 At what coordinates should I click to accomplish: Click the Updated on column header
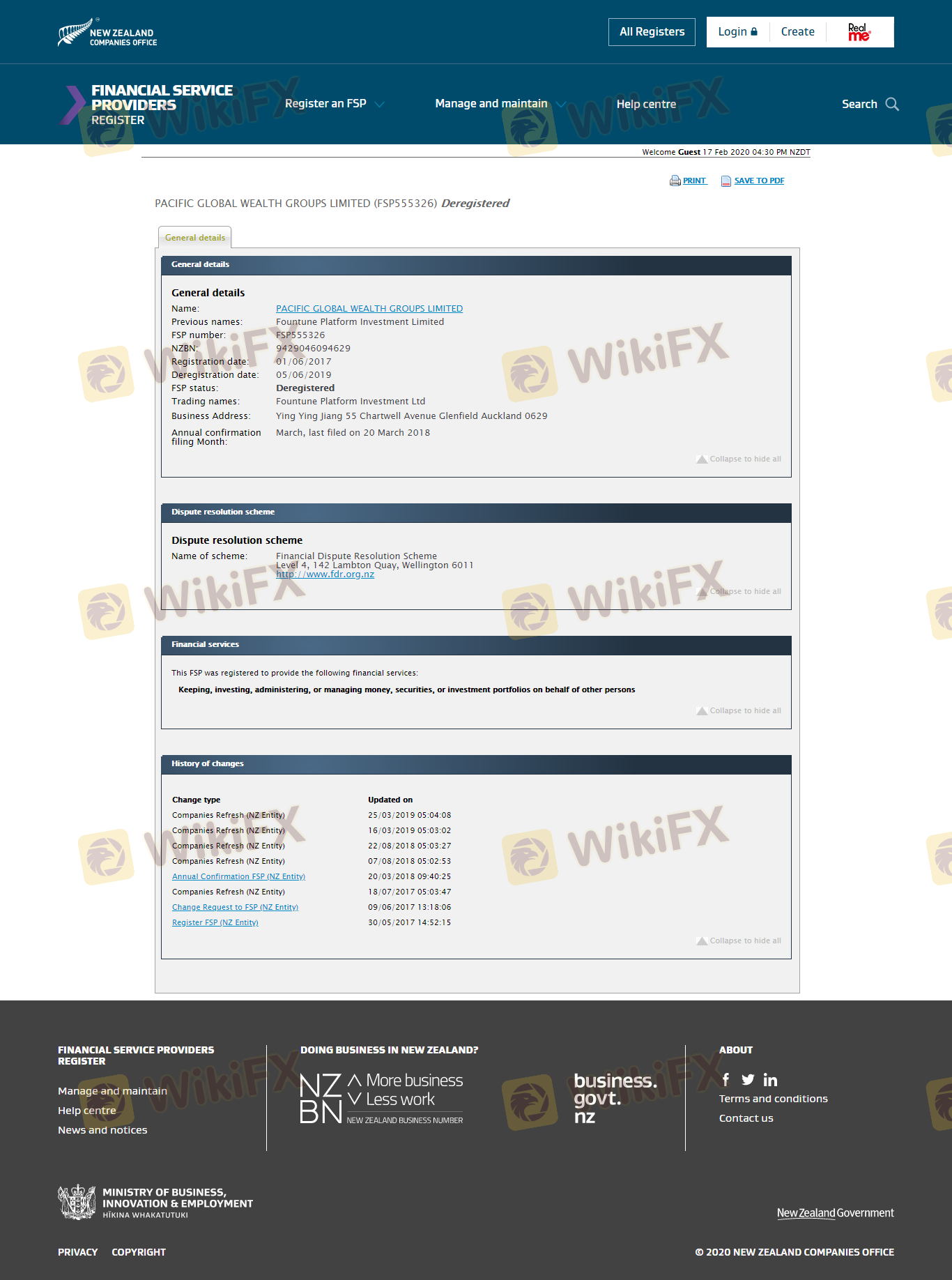pos(390,800)
